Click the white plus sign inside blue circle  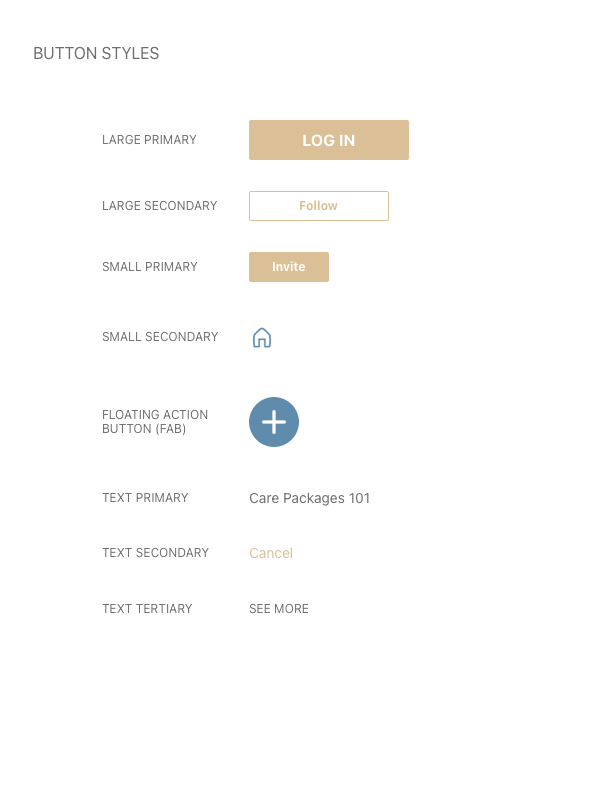(x=274, y=422)
